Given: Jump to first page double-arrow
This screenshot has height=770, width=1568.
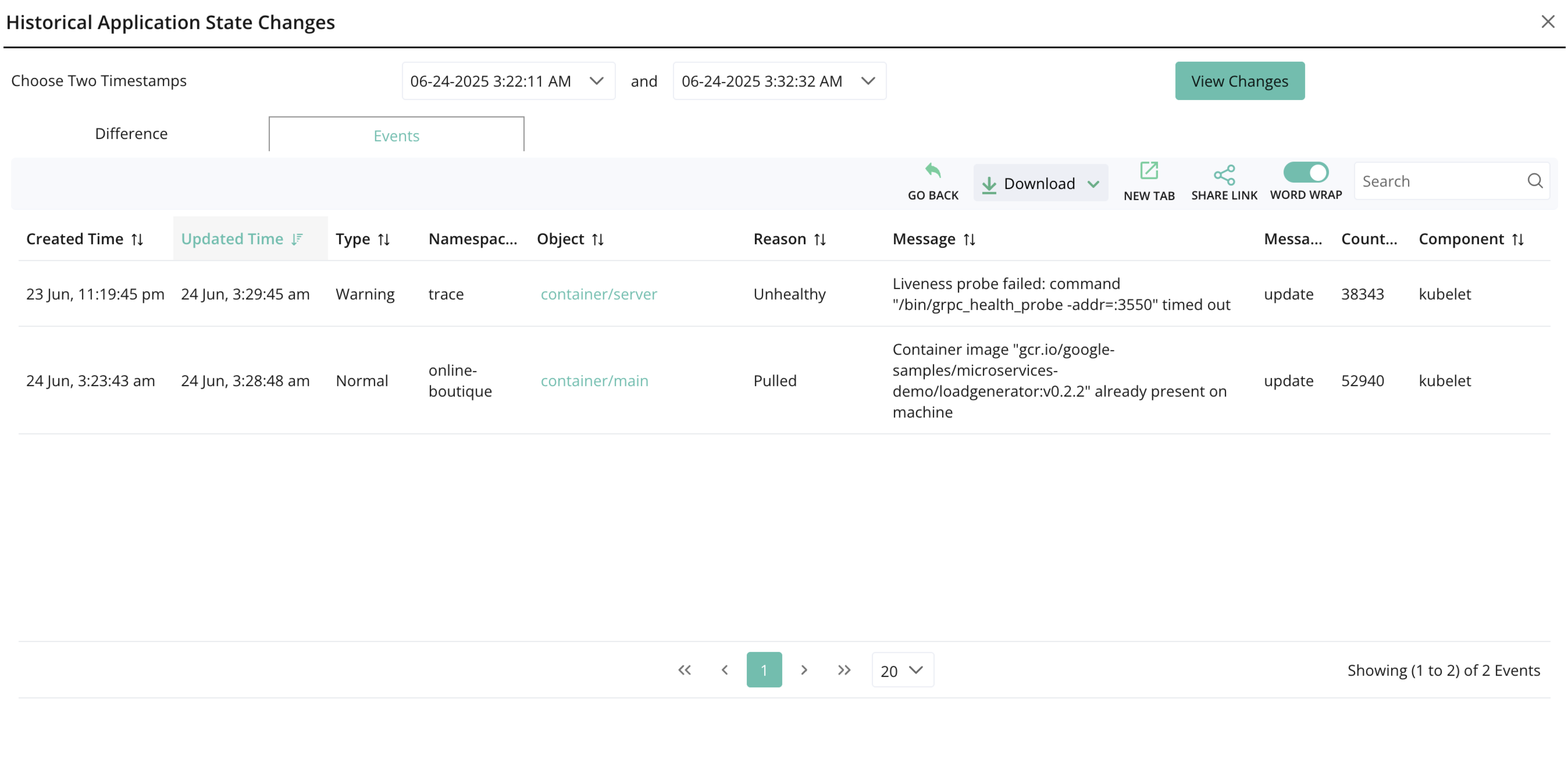Looking at the screenshot, I should (x=684, y=670).
